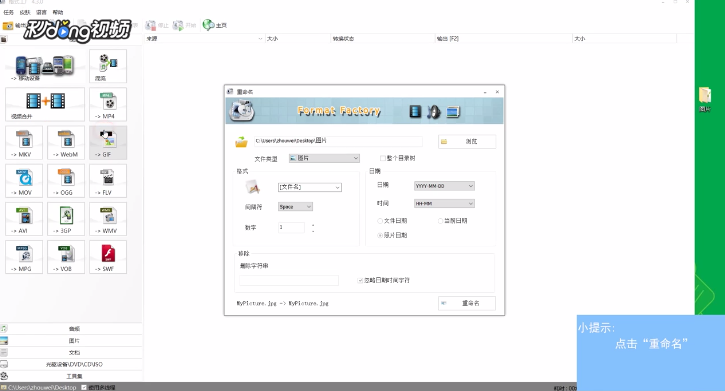Choose the -> GIF conversion tile

pyautogui.click(x=108, y=142)
